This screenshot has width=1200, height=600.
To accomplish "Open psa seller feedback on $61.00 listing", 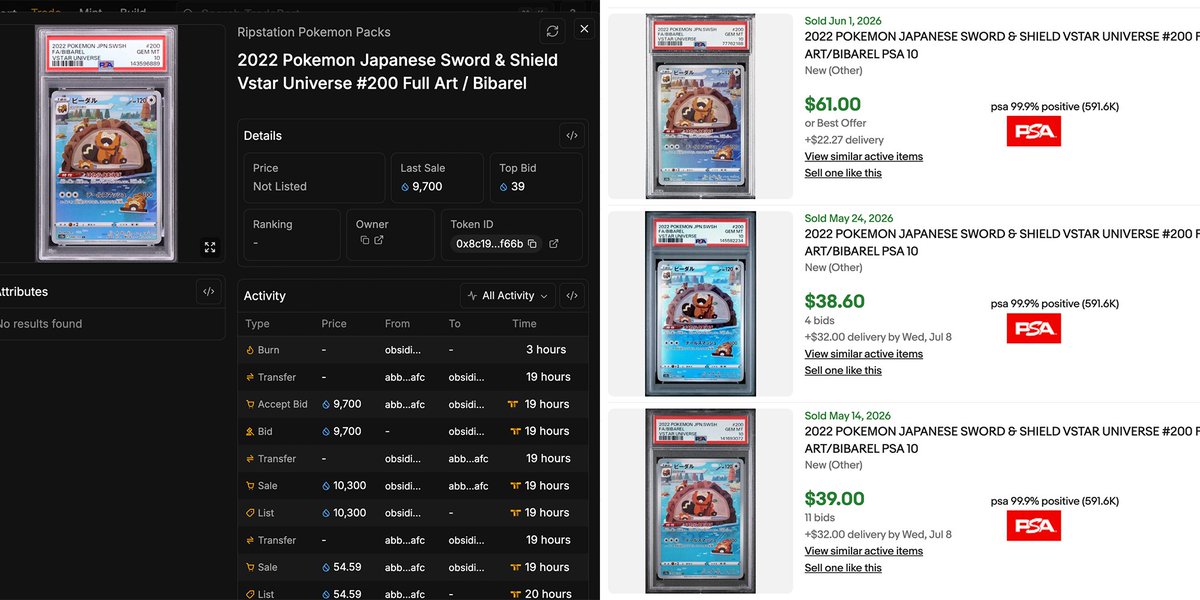I will [1055, 106].
